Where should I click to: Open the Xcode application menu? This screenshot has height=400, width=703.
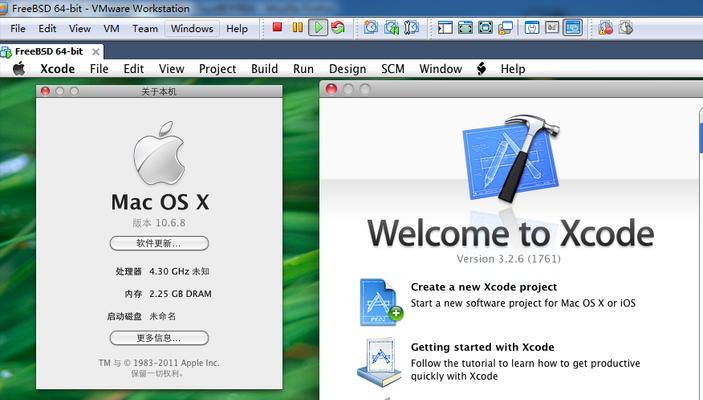tap(57, 69)
